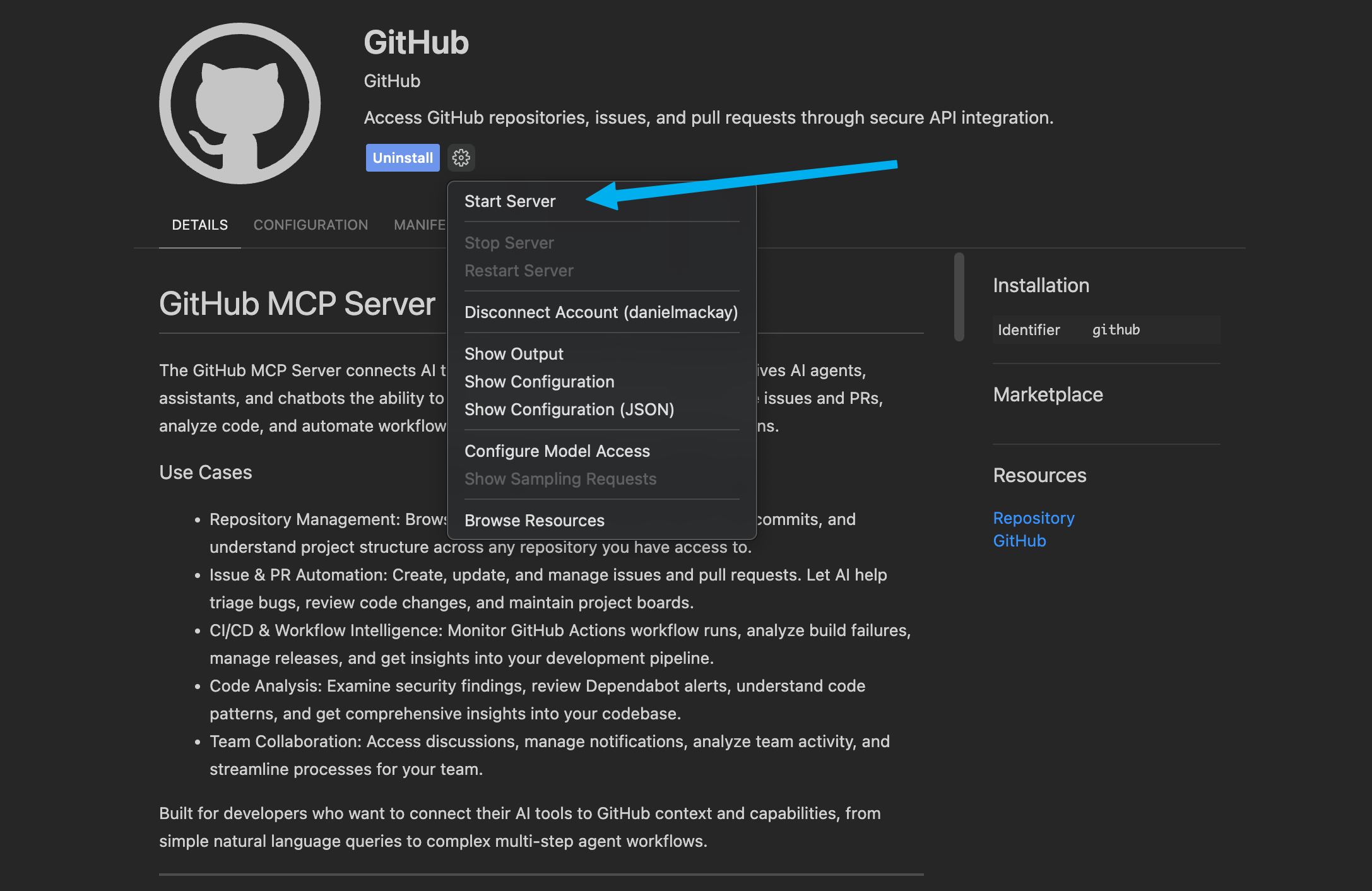1372x891 pixels.
Task: Open the CONFIGURATION tab
Action: coord(310,225)
